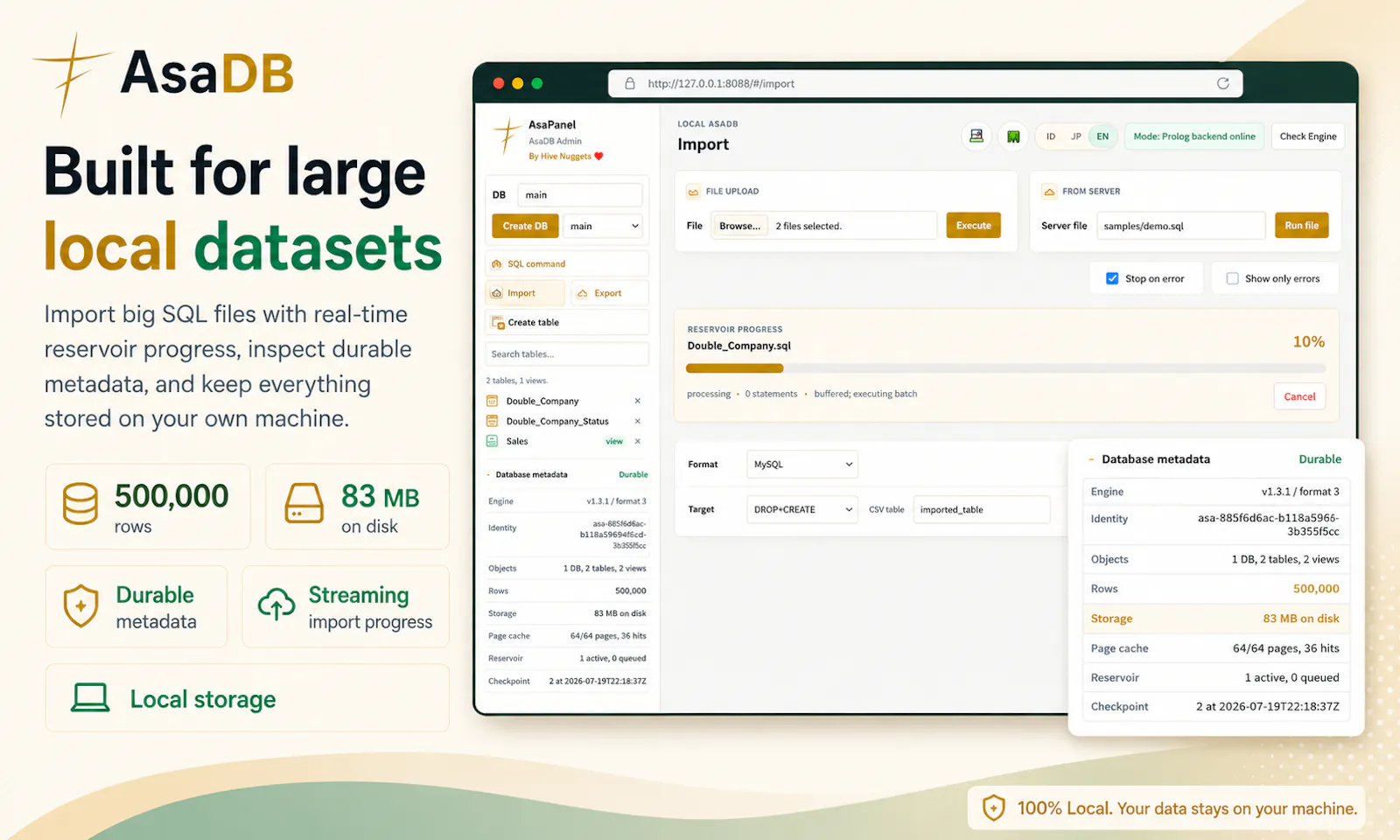Viewport: 1400px width, 840px height.
Task: Open Double_Company_Status table in sidebar
Action: coord(557,421)
